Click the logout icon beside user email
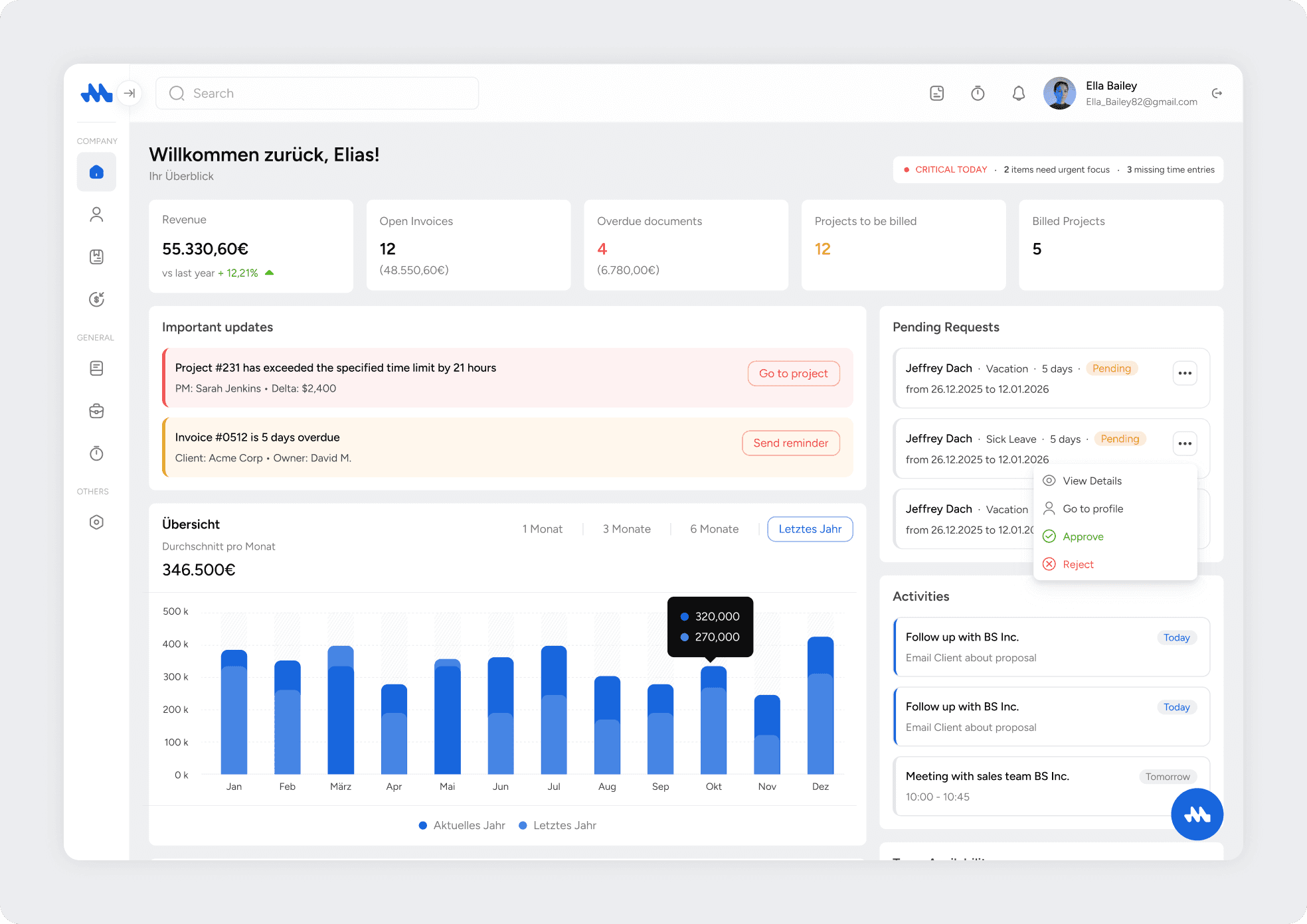Image resolution: width=1307 pixels, height=924 pixels. [x=1217, y=94]
